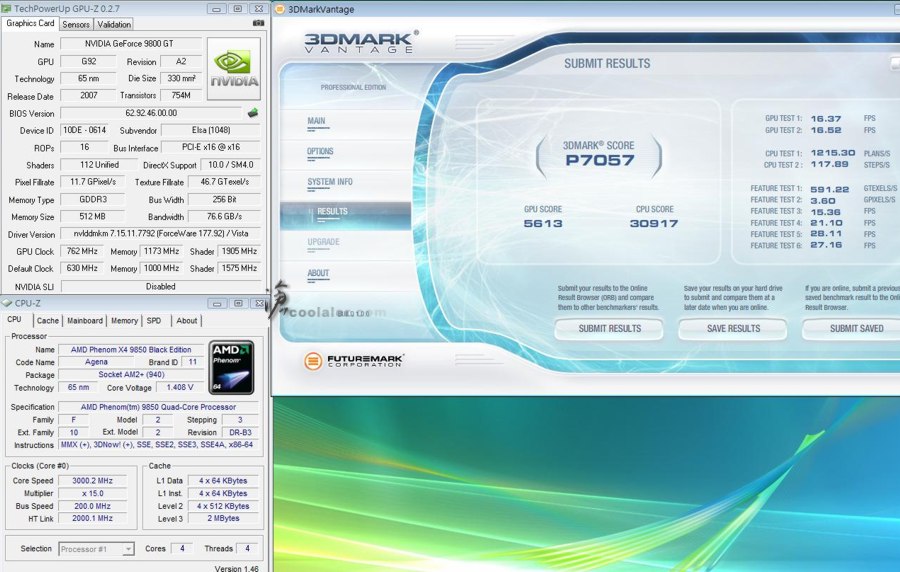Open the SPD tab in CPU-Z
Viewport: 900px width, 572px height.
[x=154, y=321]
